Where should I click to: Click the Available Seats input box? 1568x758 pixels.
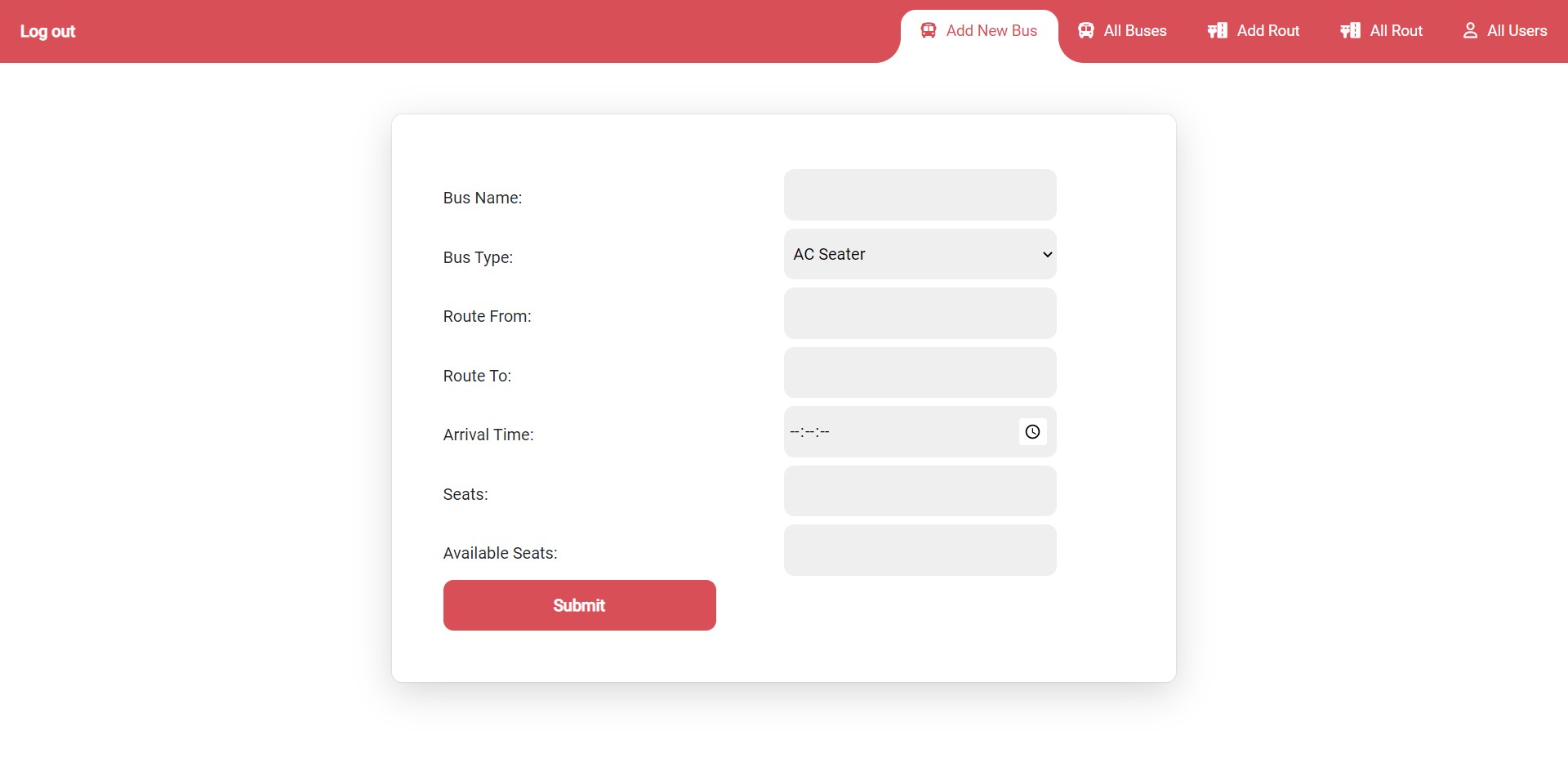click(x=920, y=551)
